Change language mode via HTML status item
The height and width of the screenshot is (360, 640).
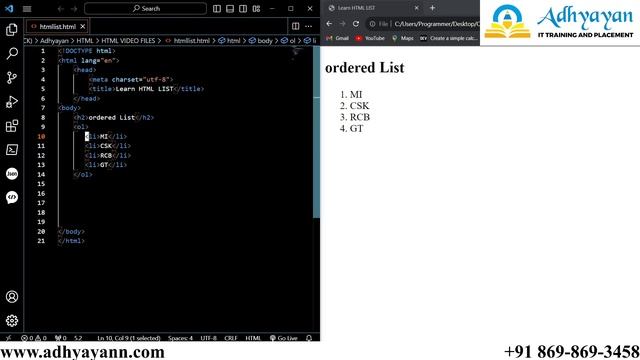(253, 338)
